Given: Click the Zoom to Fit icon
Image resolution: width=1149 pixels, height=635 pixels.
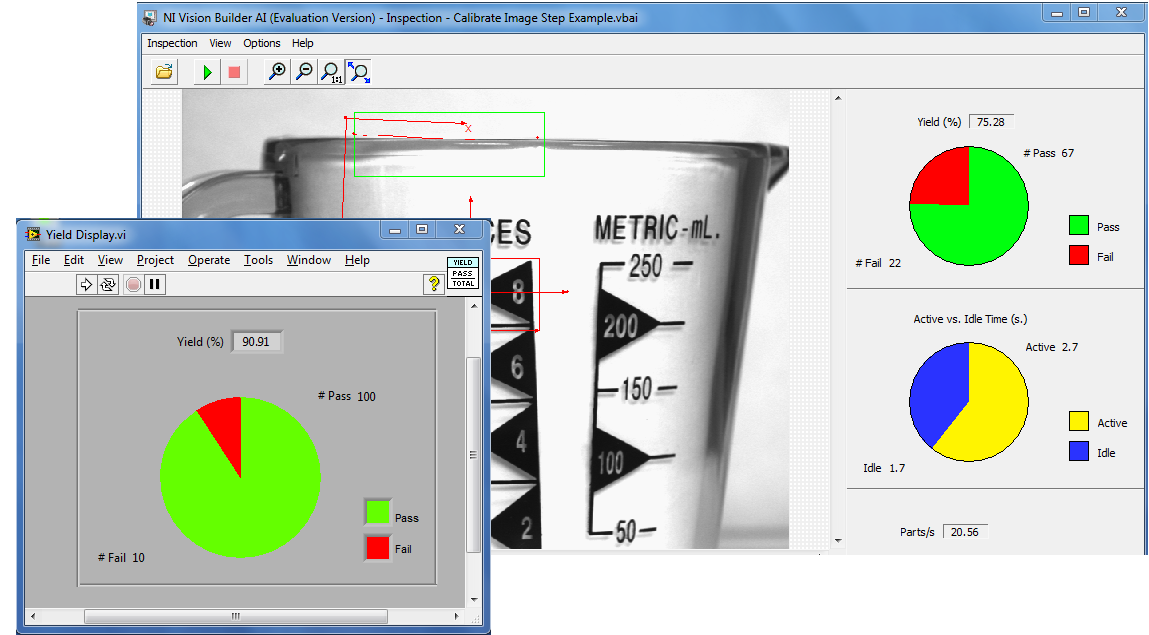Looking at the screenshot, I should tap(358, 72).
